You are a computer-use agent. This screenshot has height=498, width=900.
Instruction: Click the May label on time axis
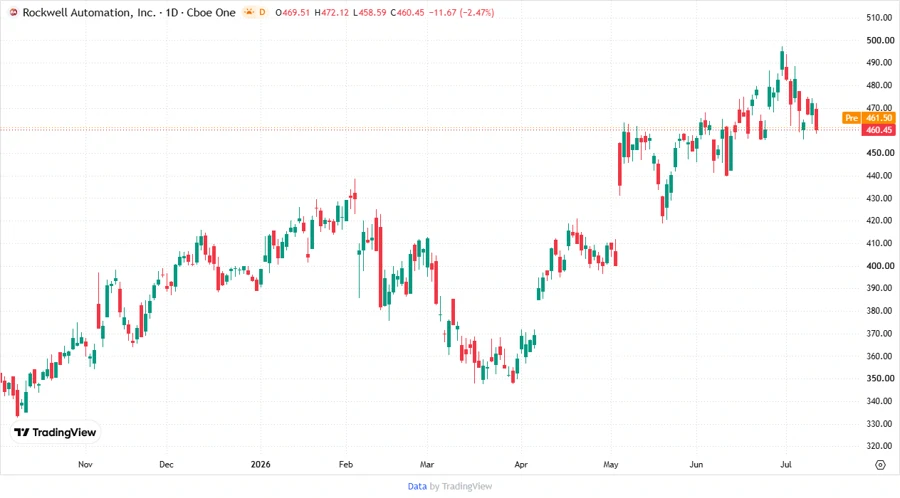point(611,464)
